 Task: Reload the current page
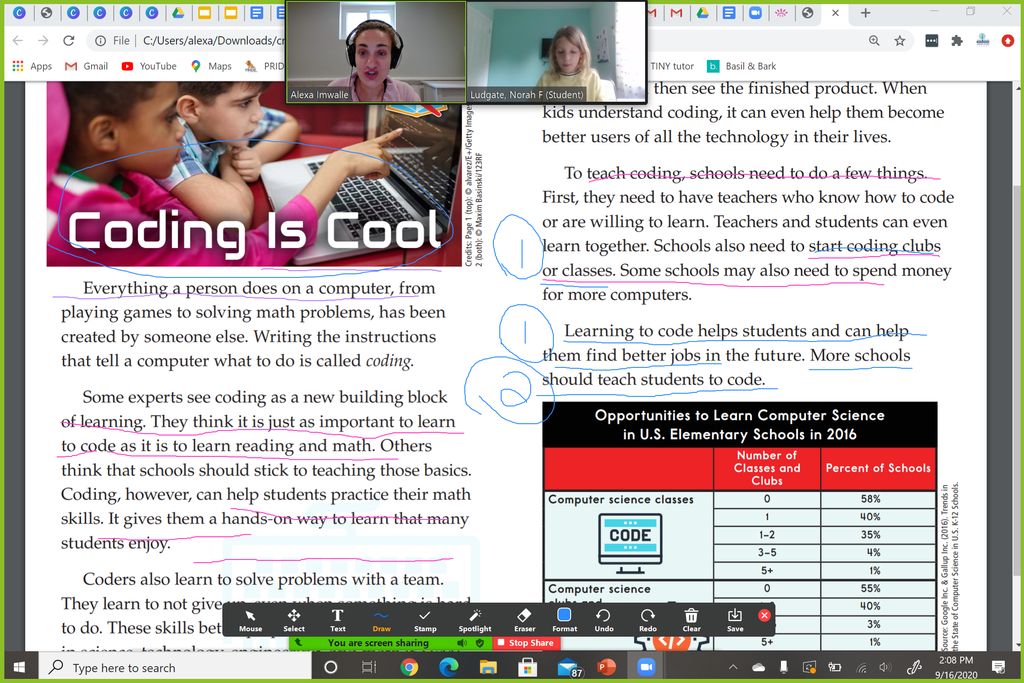coord(69,40)
